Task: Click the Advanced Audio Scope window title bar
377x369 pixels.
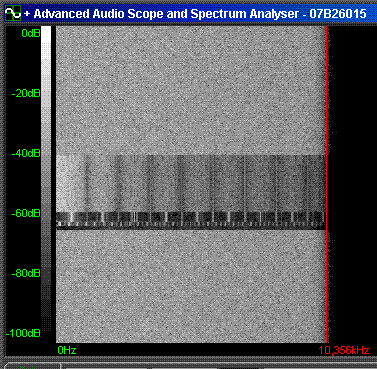Action: tap(190, 13)
